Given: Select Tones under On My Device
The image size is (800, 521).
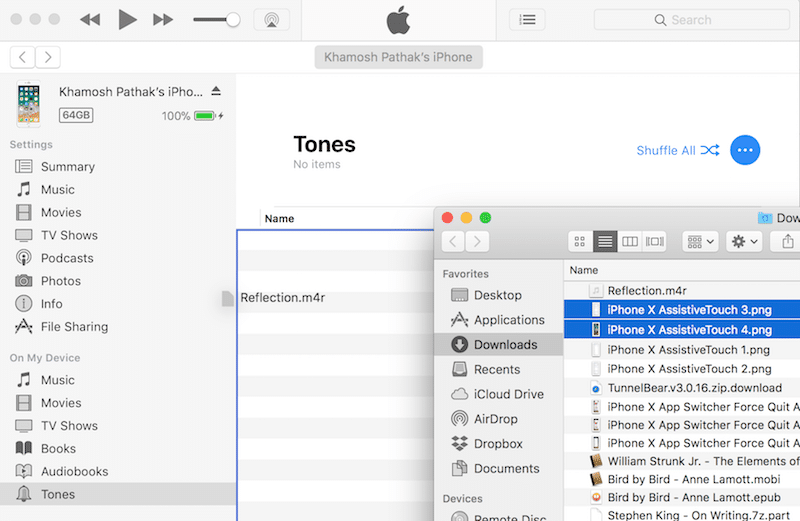Looking at the screenshot, I should click(x=57, y=494).
